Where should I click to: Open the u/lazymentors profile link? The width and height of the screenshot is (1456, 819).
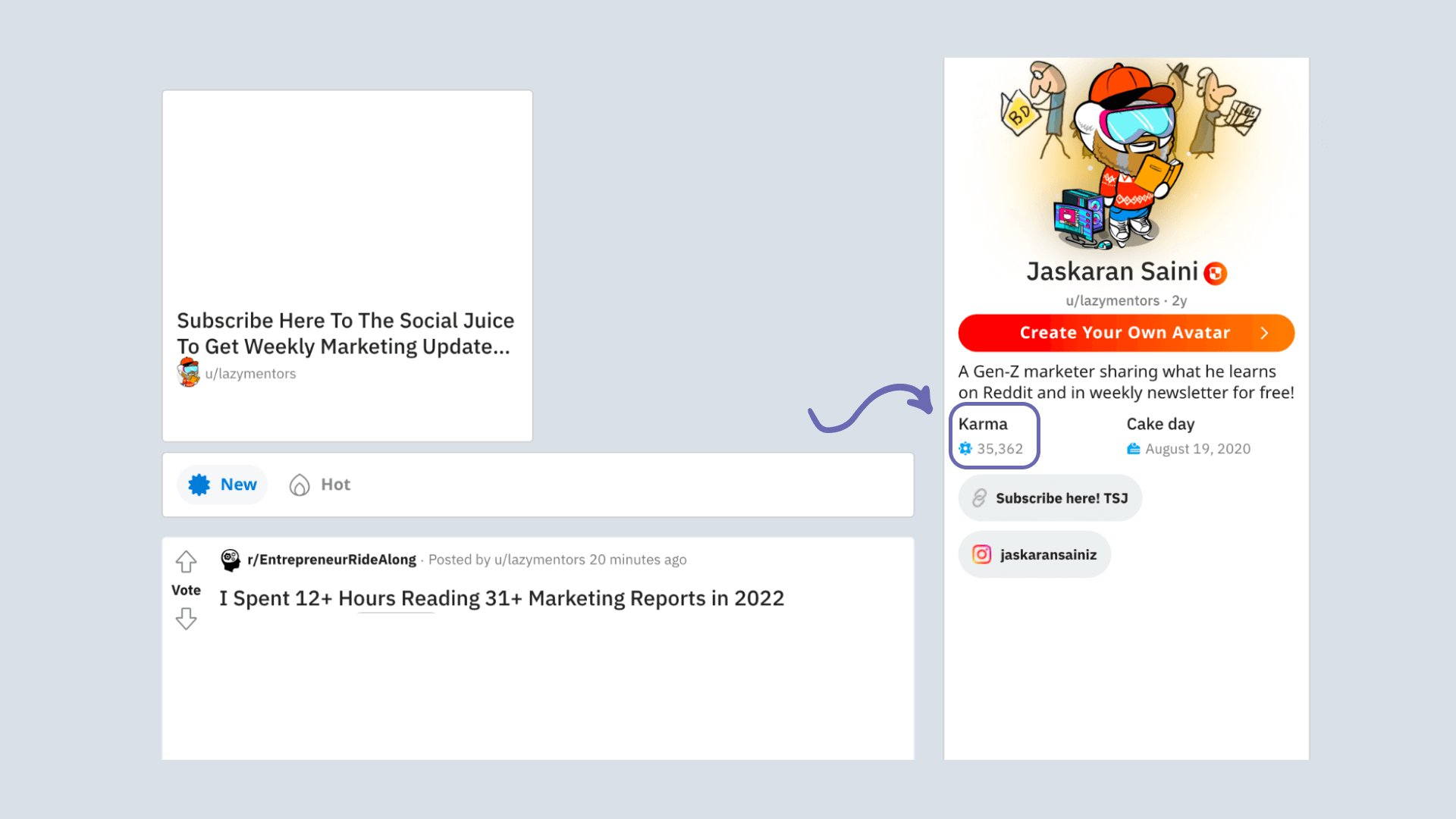tap(250, 373)
